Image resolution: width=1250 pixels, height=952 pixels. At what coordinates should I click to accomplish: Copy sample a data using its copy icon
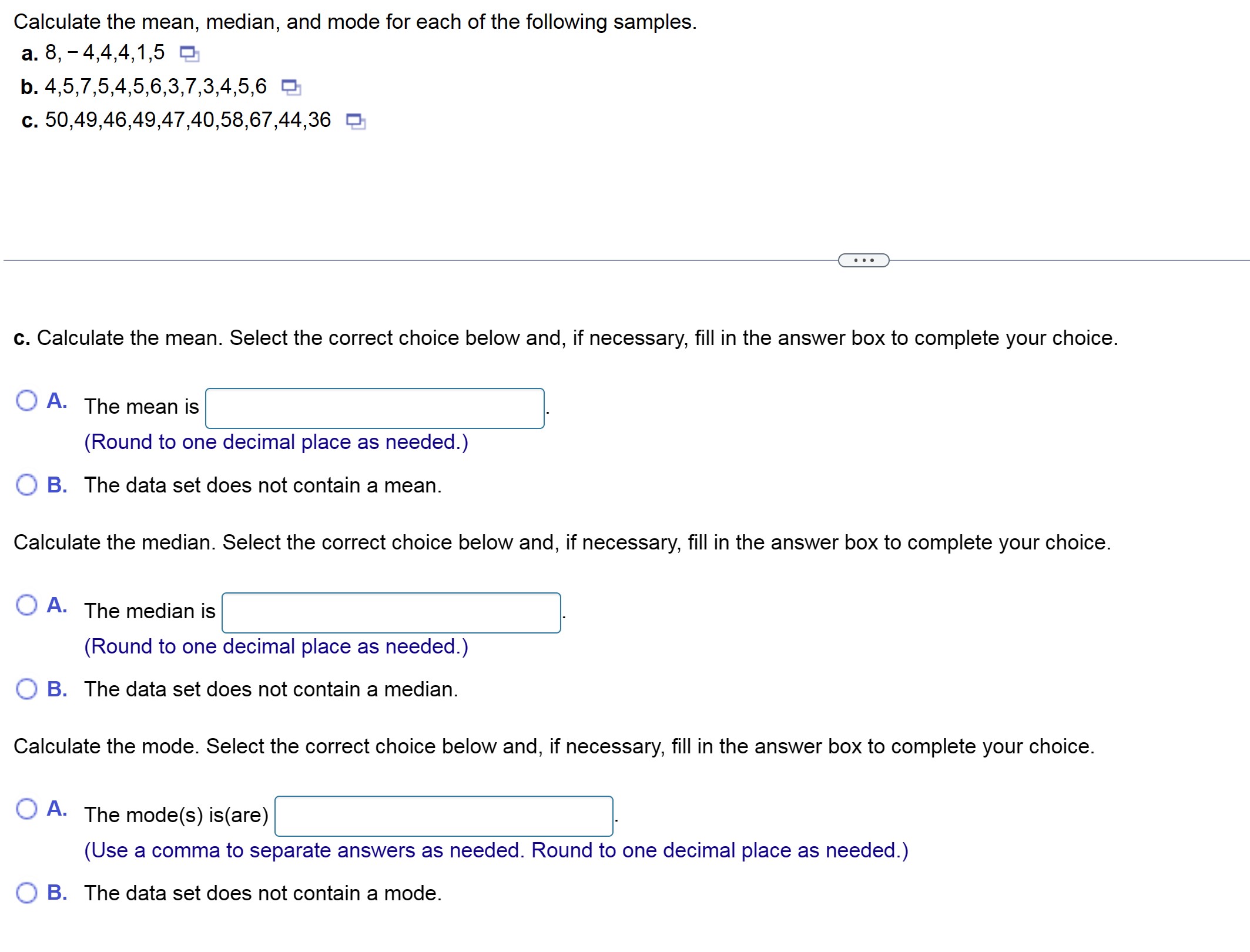coord(189,54)
